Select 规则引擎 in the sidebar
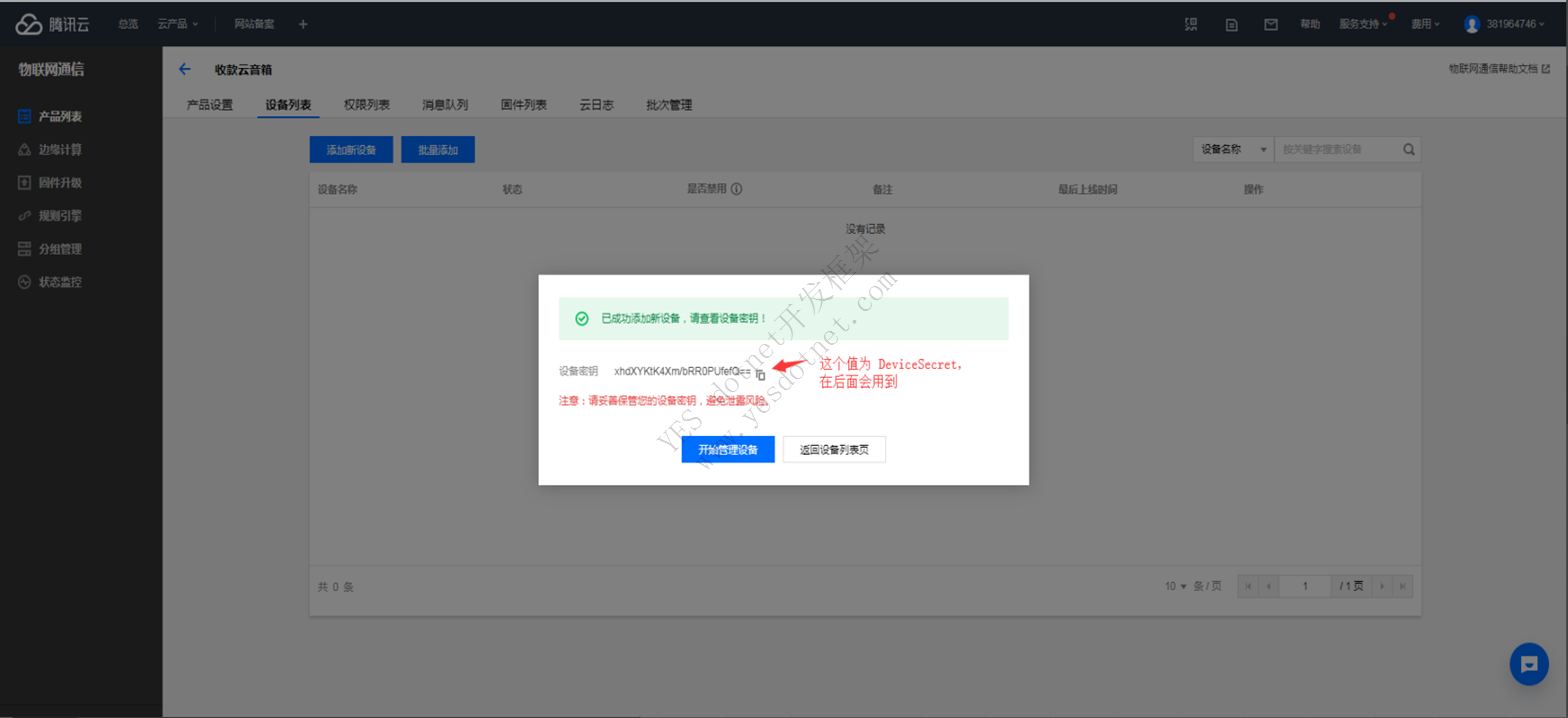Image resolution: width=1568 pixels, height=718 pixels. tap(60, 216)
